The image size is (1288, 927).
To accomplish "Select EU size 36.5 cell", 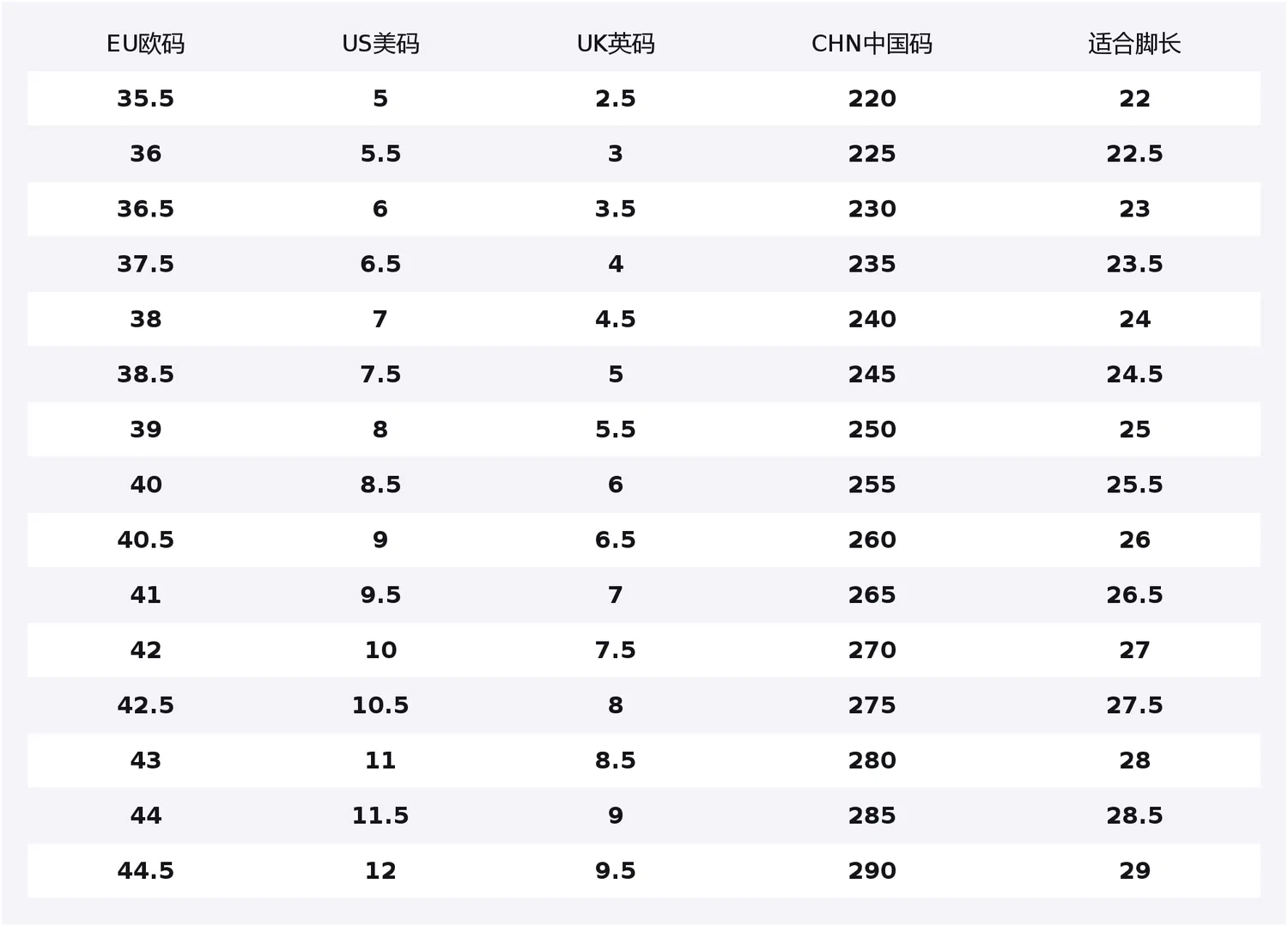I will (x=145, y=209).
